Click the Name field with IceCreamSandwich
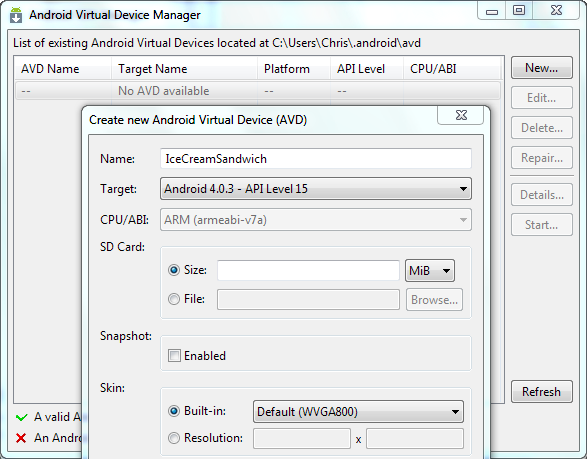 point(316,159)
